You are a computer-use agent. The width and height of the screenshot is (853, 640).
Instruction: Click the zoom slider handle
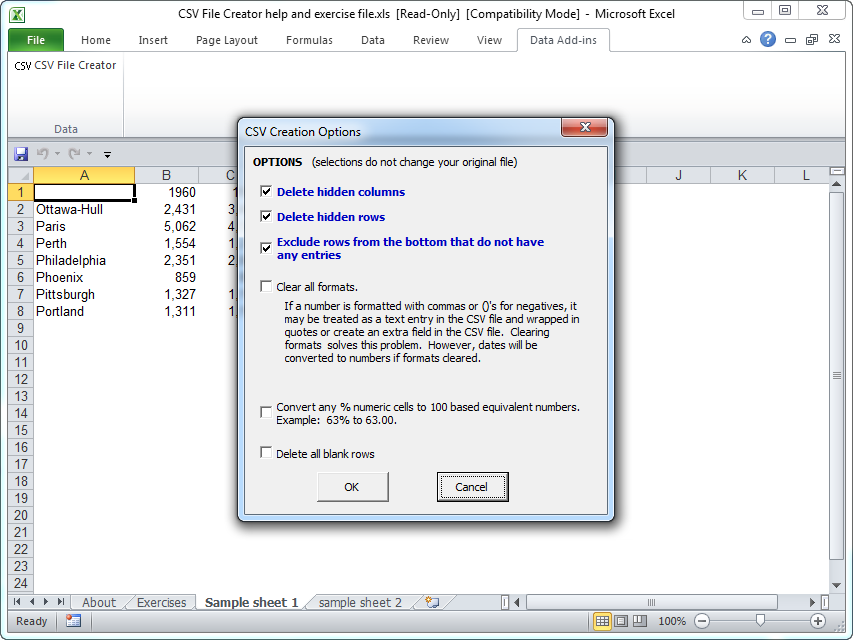760,620
